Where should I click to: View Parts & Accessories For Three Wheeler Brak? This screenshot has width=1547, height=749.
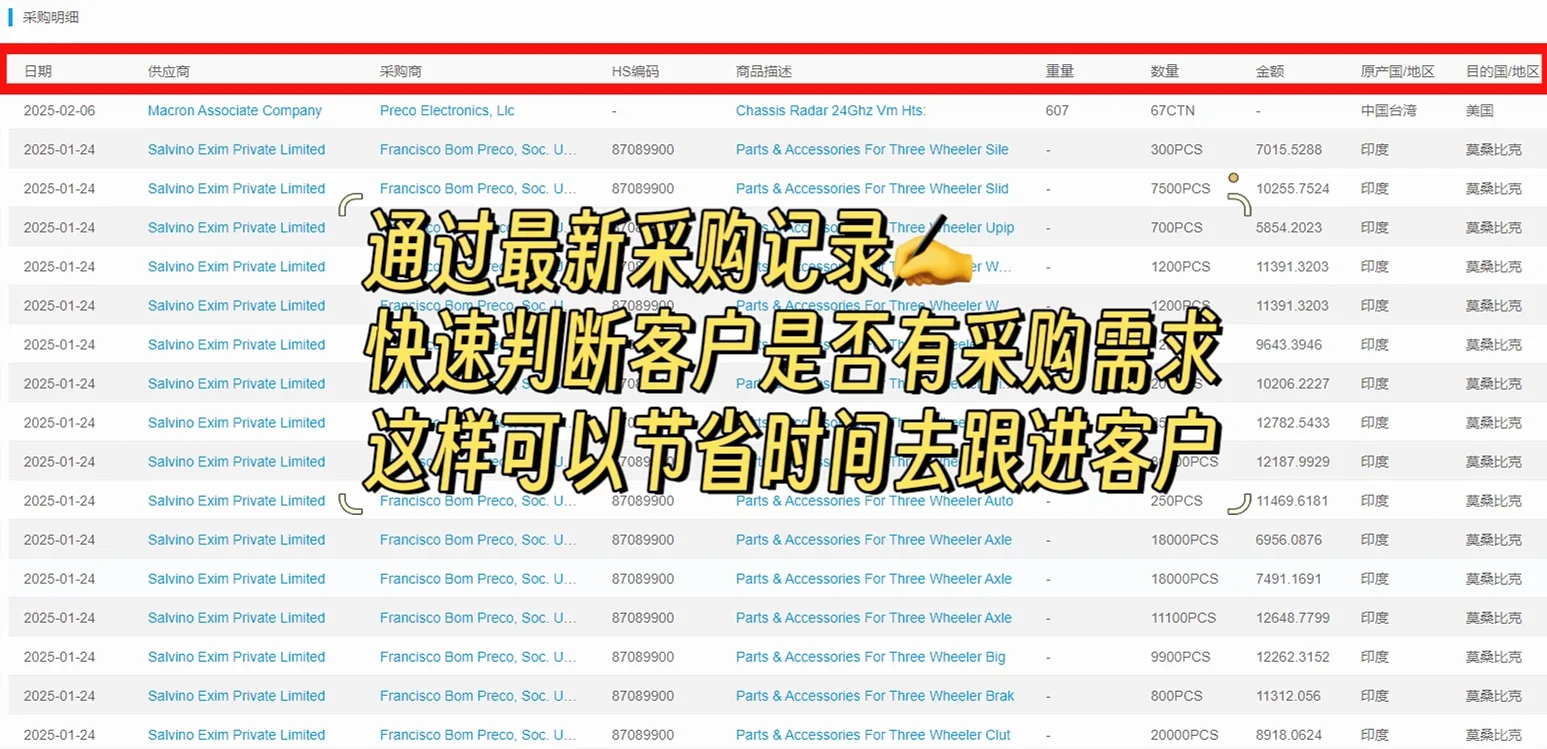point(874,695)
